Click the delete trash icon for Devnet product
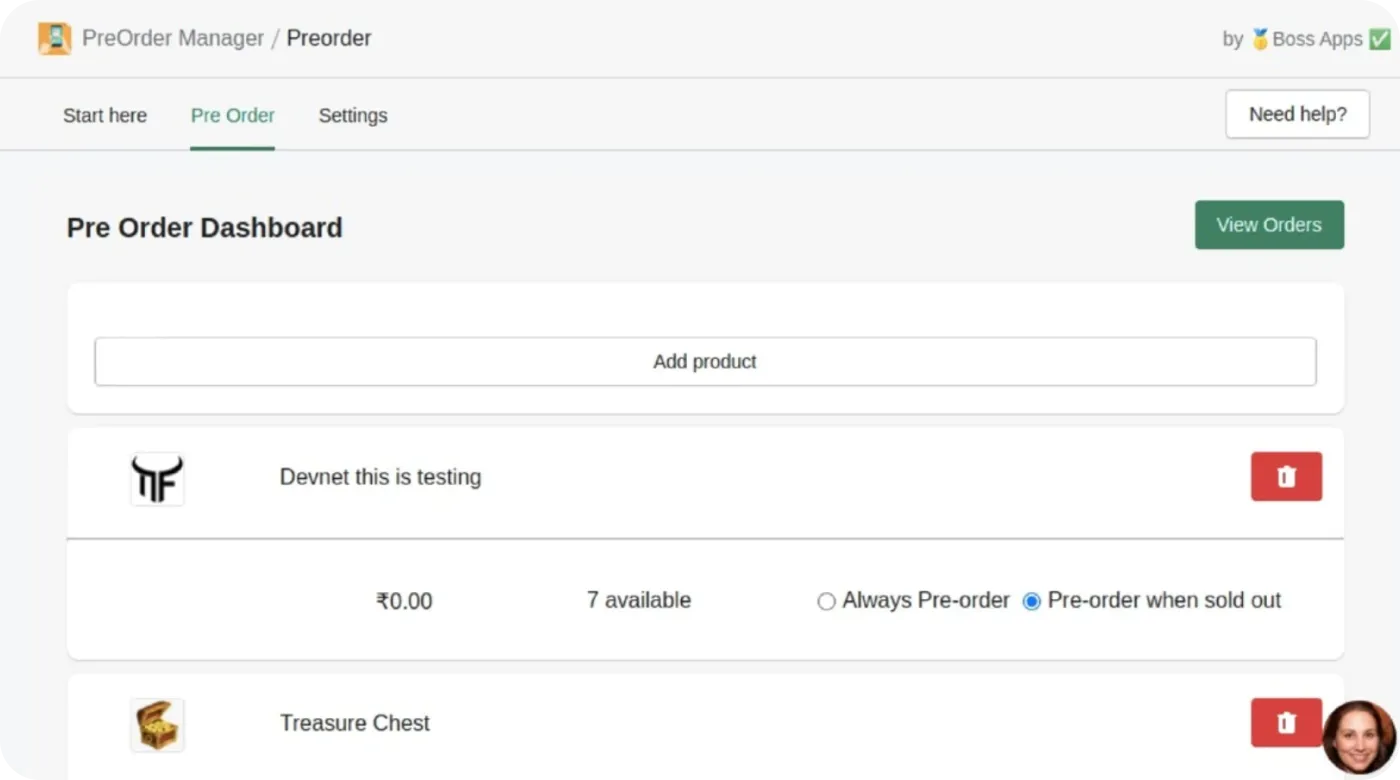The image size is (1400, 780). point(1286,477)
